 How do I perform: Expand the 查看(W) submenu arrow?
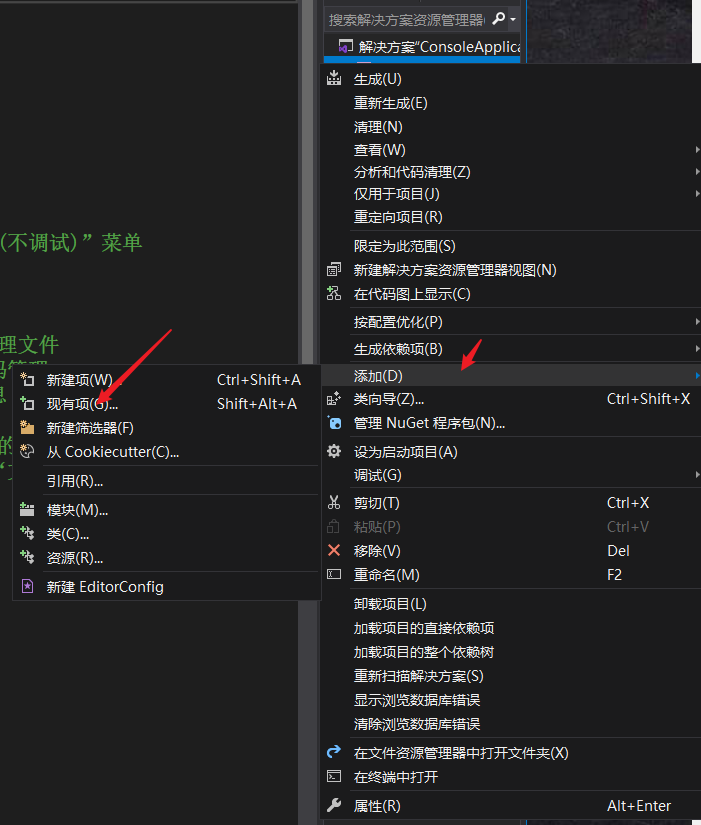(x=697, y=149)
